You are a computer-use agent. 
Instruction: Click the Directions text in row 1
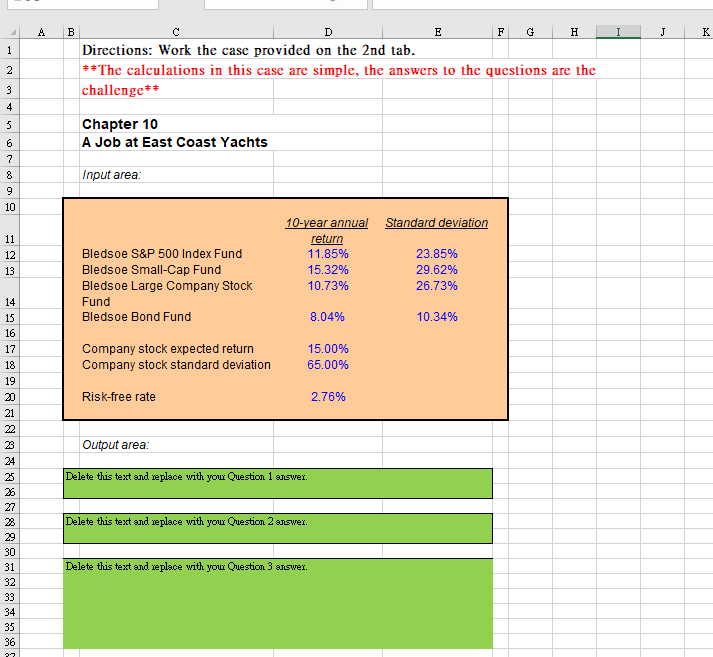click(x=248, y=50)
